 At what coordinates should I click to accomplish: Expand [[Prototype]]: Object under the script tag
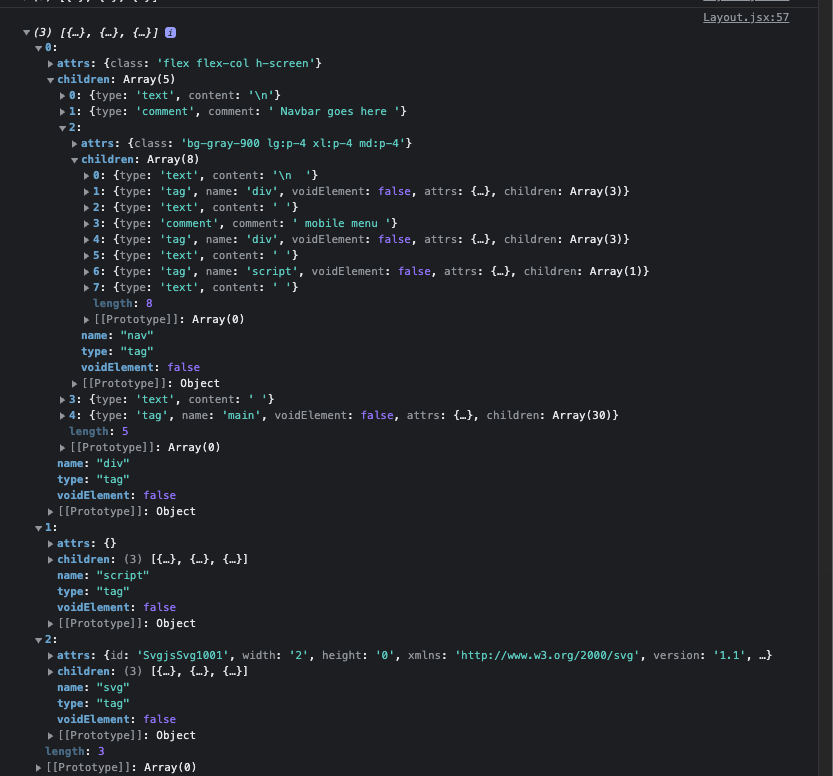point(50,624)
